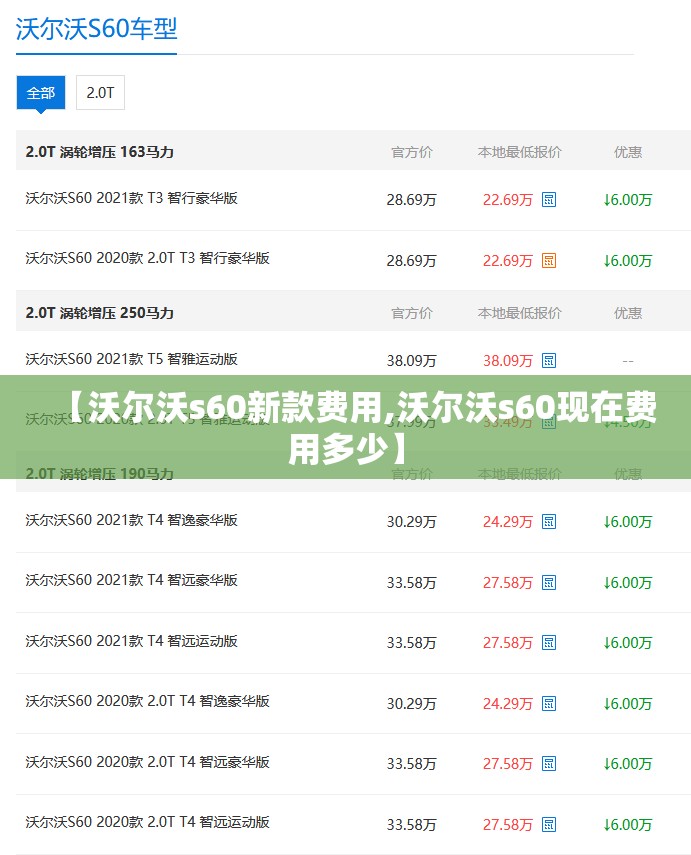Open calculator for 2021款 T3 智行豪华版
The width and height of the screenshot is (691, 855).
[x=549, y=200]
